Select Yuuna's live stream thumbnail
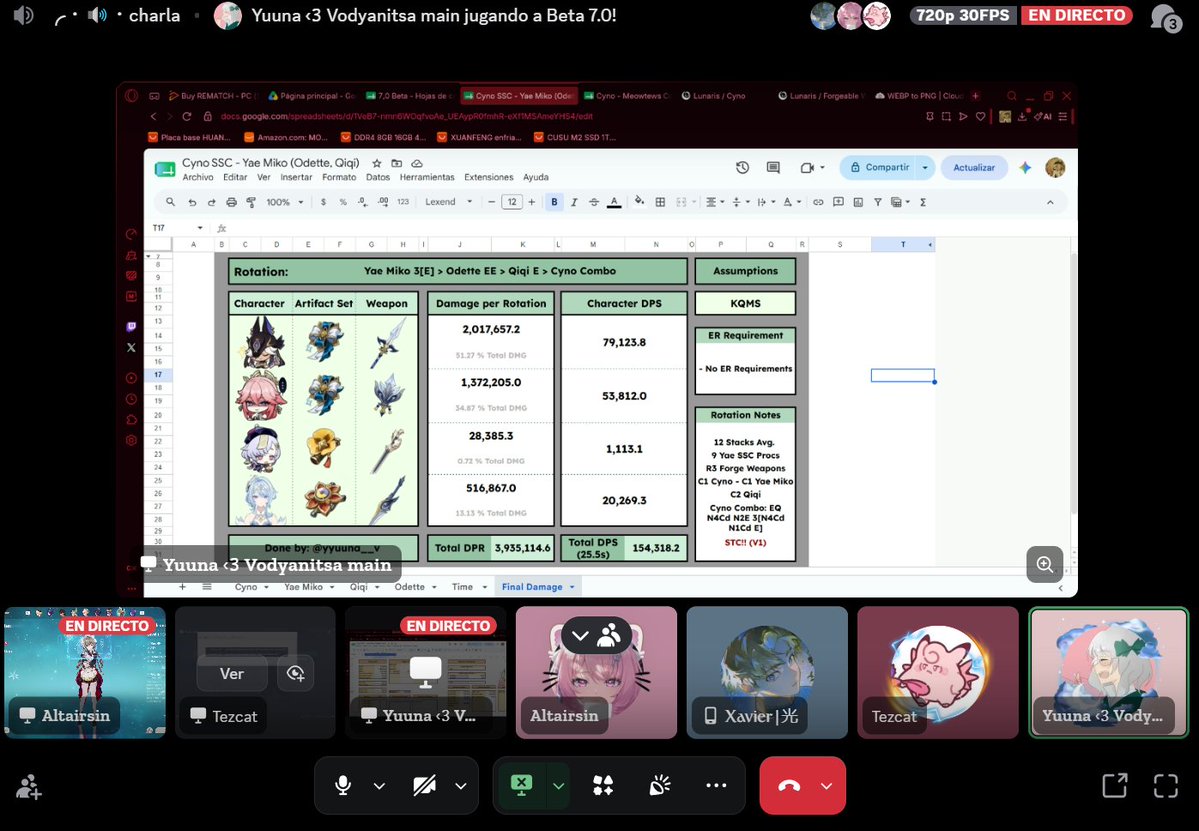 click(426, 673)
